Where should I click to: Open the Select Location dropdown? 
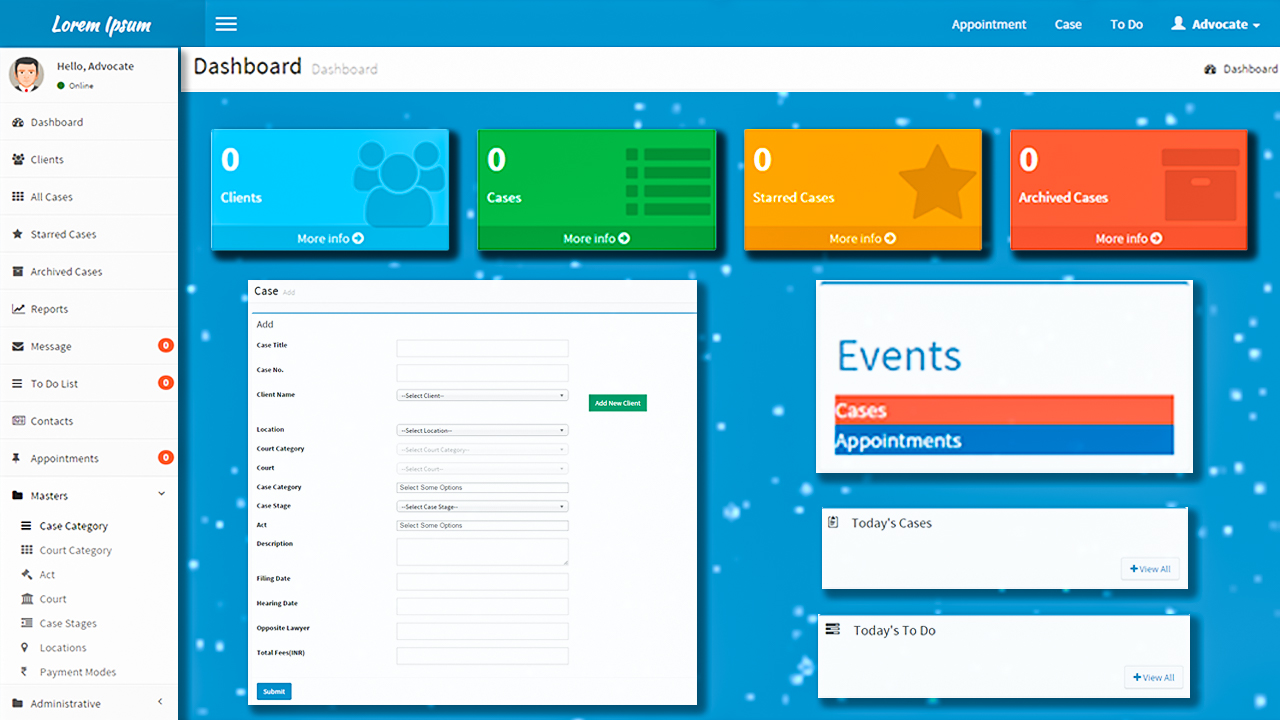pyautogui.click(x=482, y=430)
